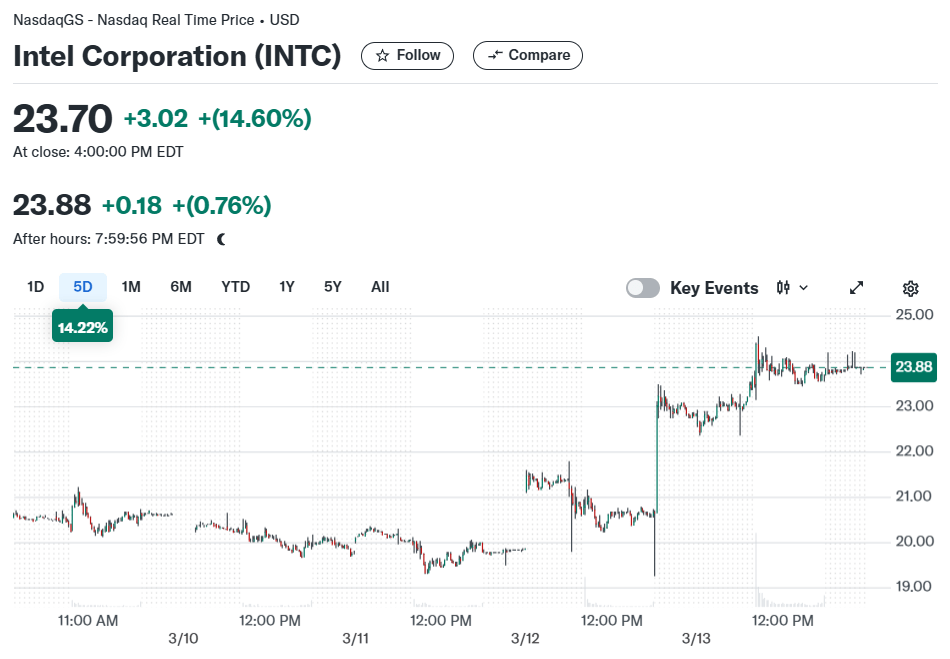Screen dimensions: 950x659
Task: Click the 19.00 price axis label
Action: [x=914, y=586]
